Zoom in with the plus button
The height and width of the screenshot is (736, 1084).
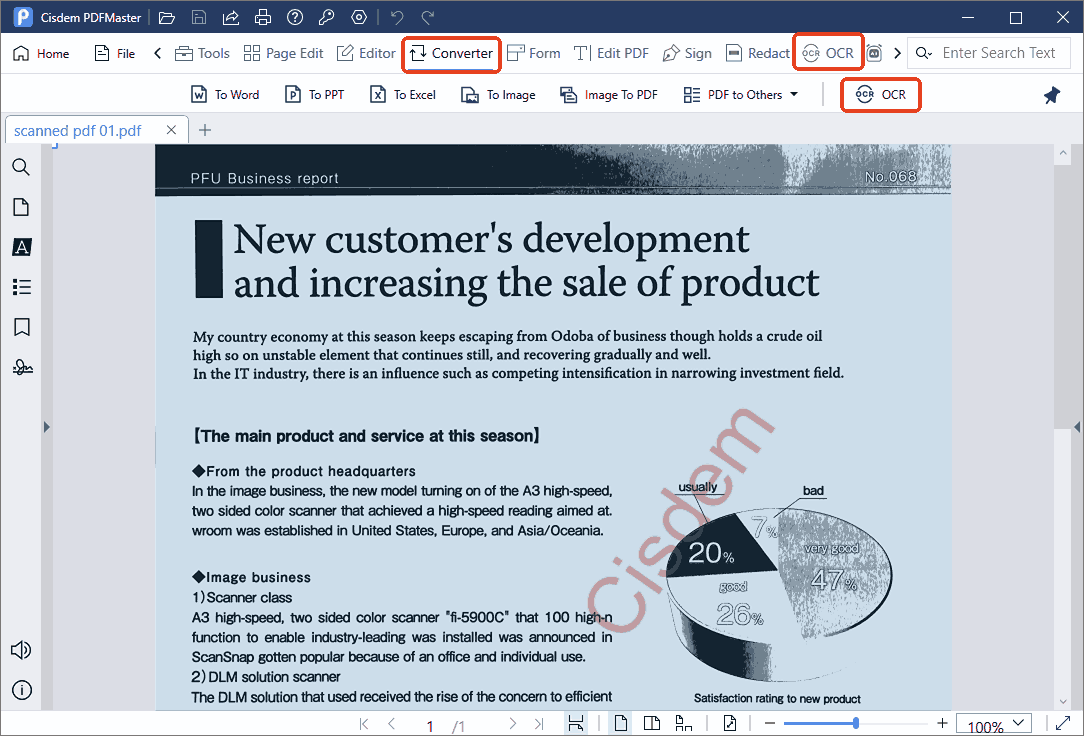942,723
